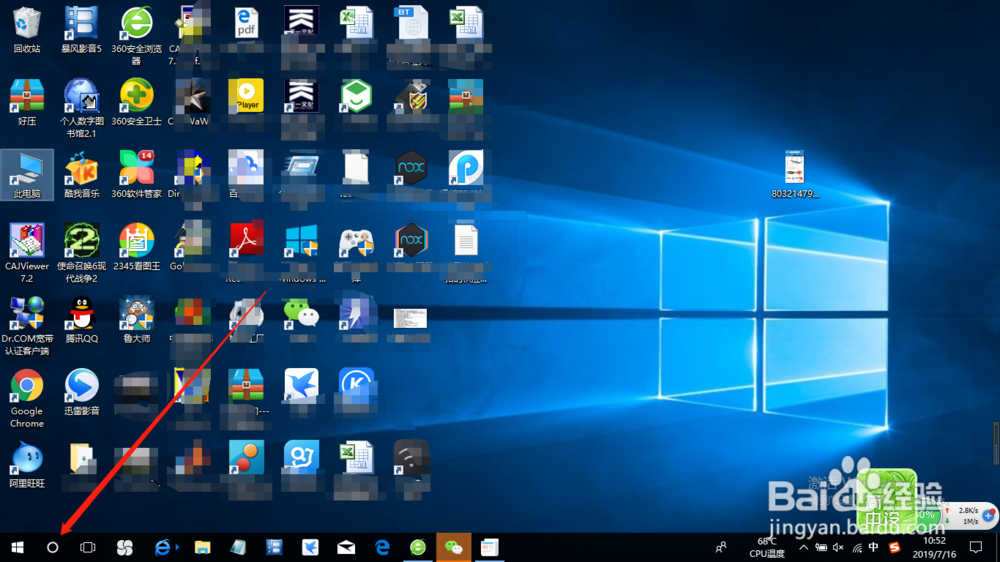This screenshot has height=562, width=1000.
Task: Launch Microsoft Edge from taskbar
Action: [x=382, y=547]
